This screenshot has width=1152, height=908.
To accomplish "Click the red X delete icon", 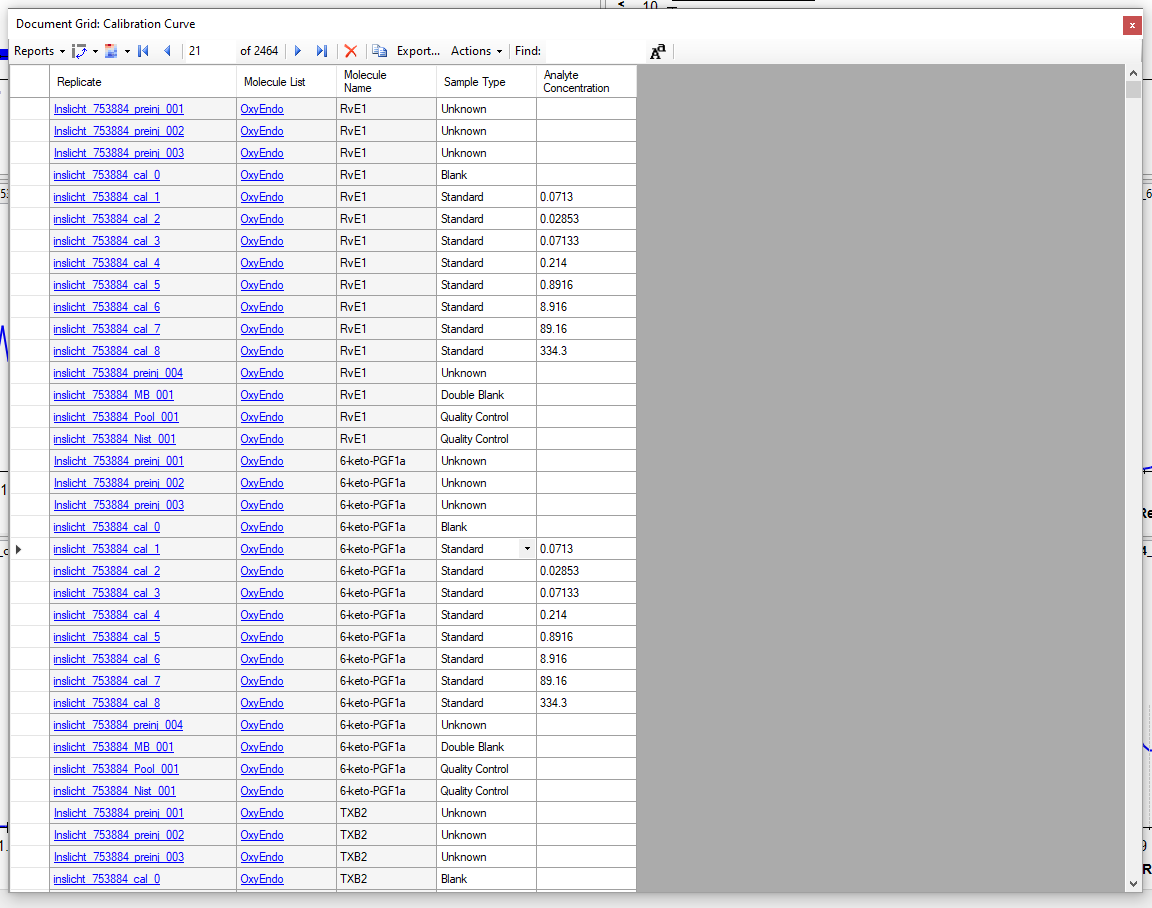I will point(350,51).
